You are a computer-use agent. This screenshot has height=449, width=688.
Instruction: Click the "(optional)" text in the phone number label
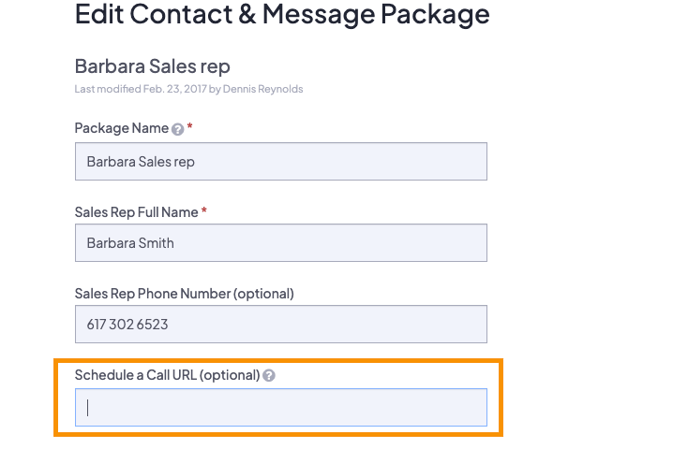tap(264, 294)
